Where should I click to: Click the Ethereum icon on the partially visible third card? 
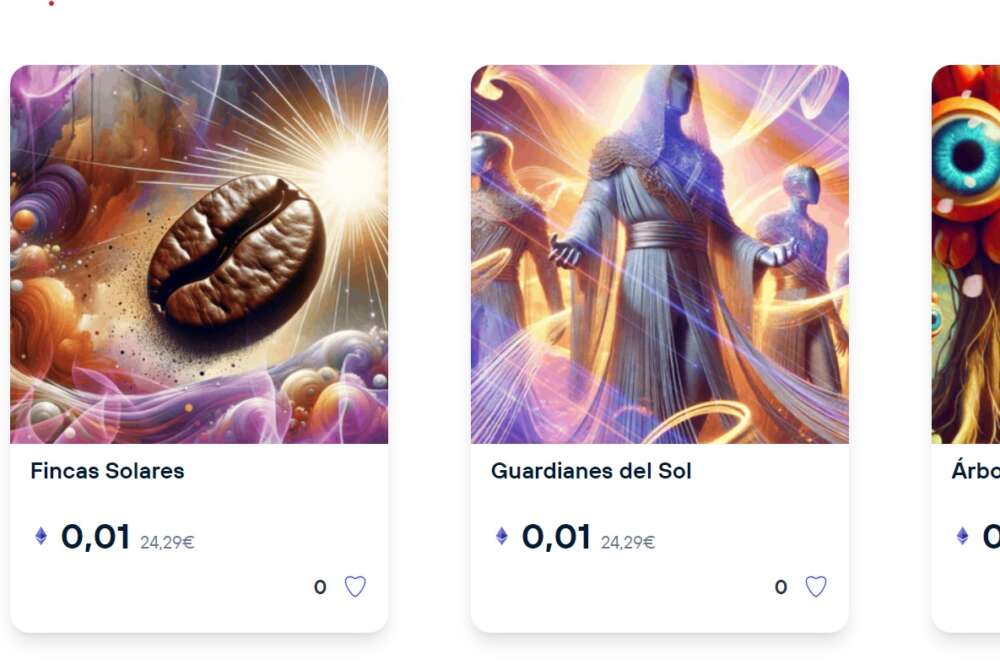[x=962, y=536]
